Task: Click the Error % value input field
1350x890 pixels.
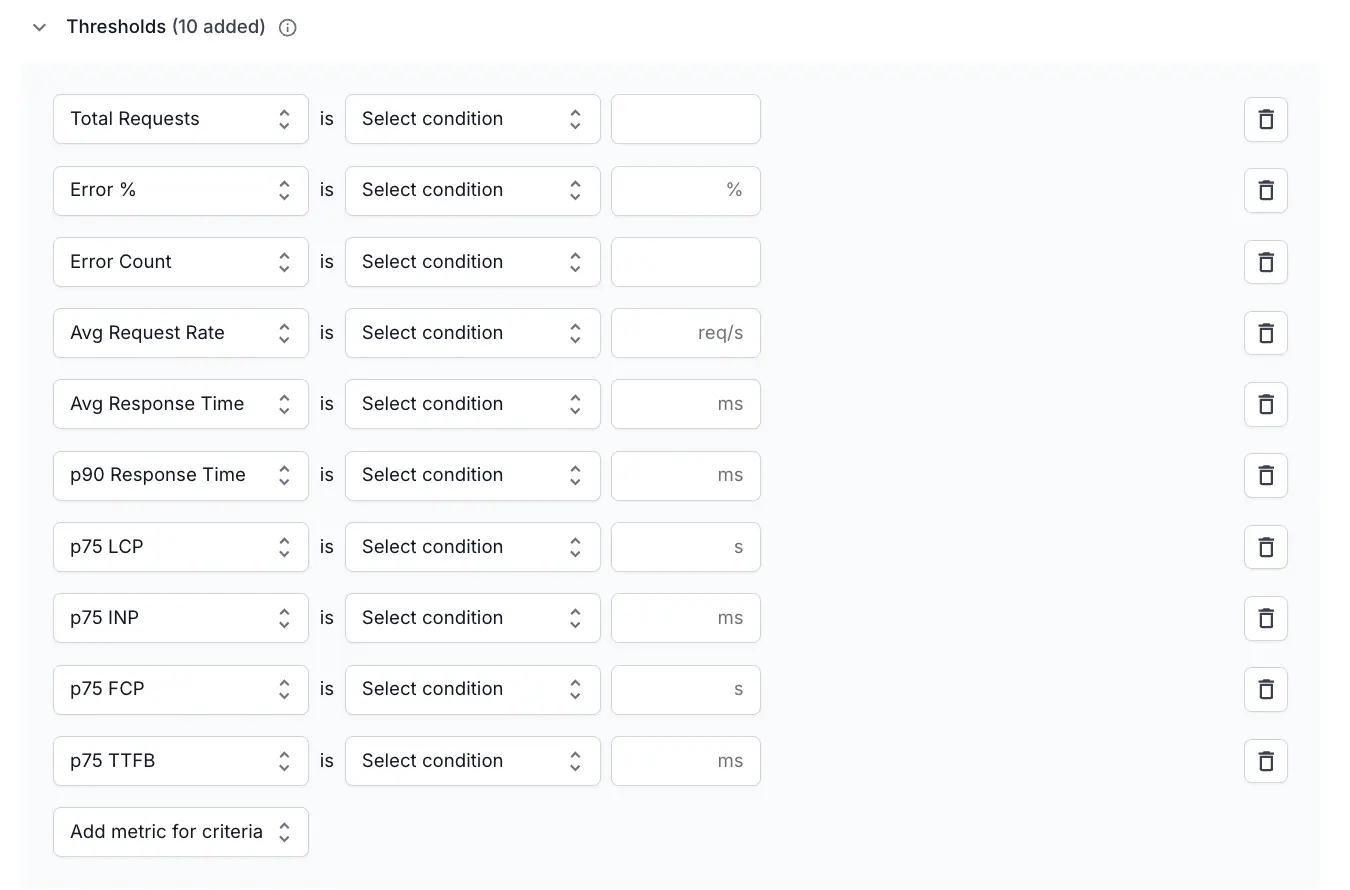Action: tap(685, 190)
